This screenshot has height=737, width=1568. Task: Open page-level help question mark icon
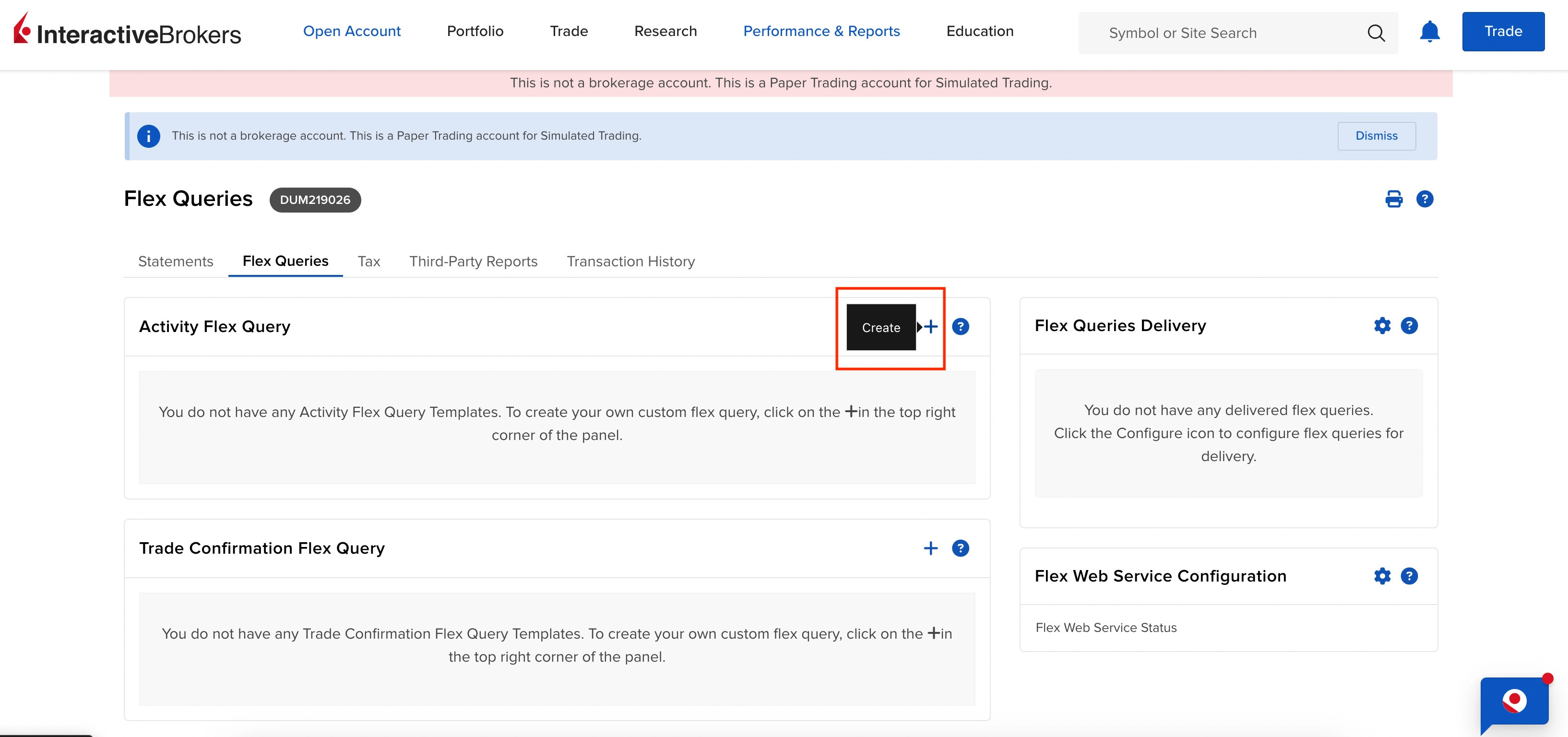1425,199
